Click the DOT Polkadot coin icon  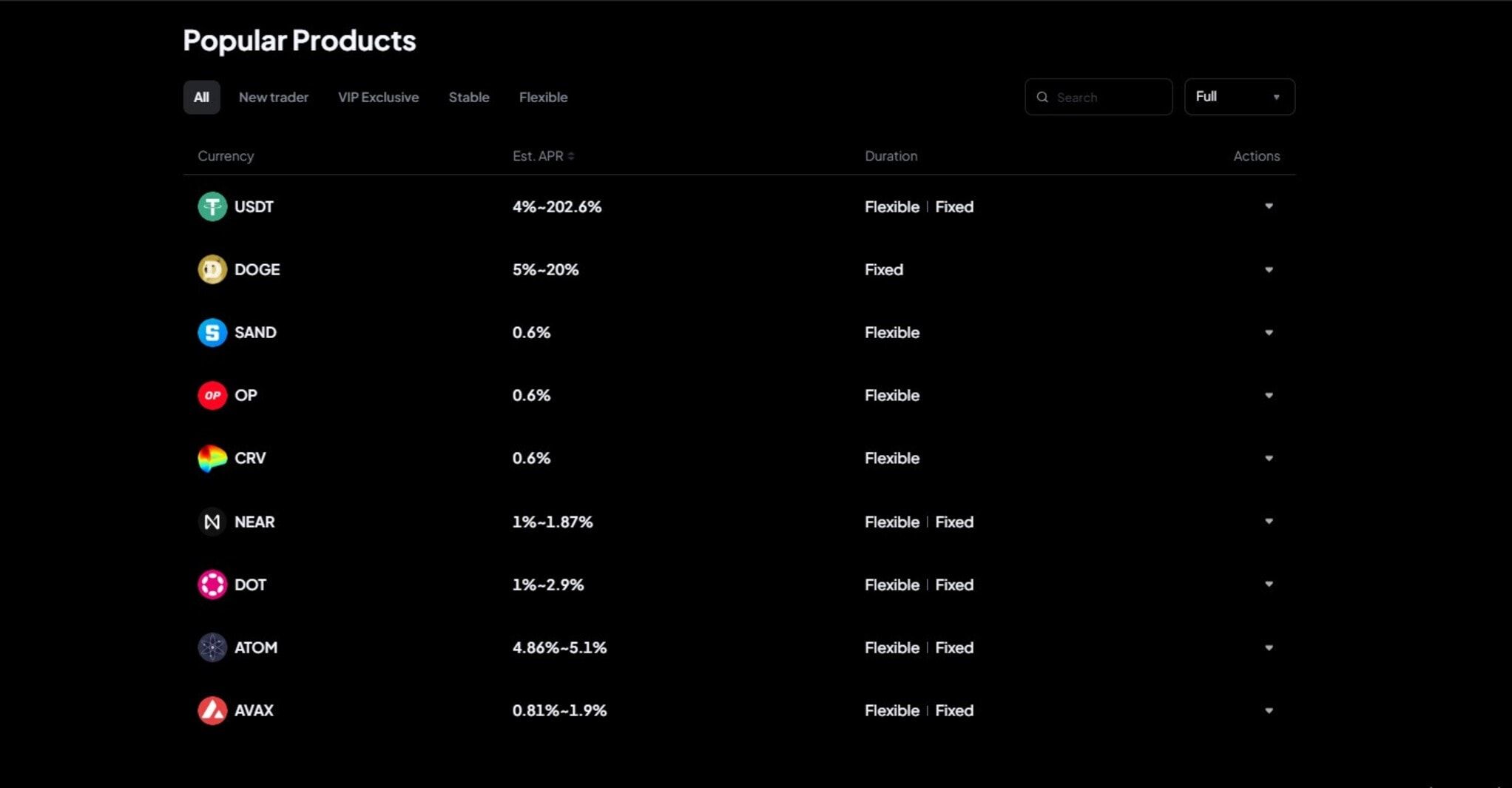coord(212,585)
